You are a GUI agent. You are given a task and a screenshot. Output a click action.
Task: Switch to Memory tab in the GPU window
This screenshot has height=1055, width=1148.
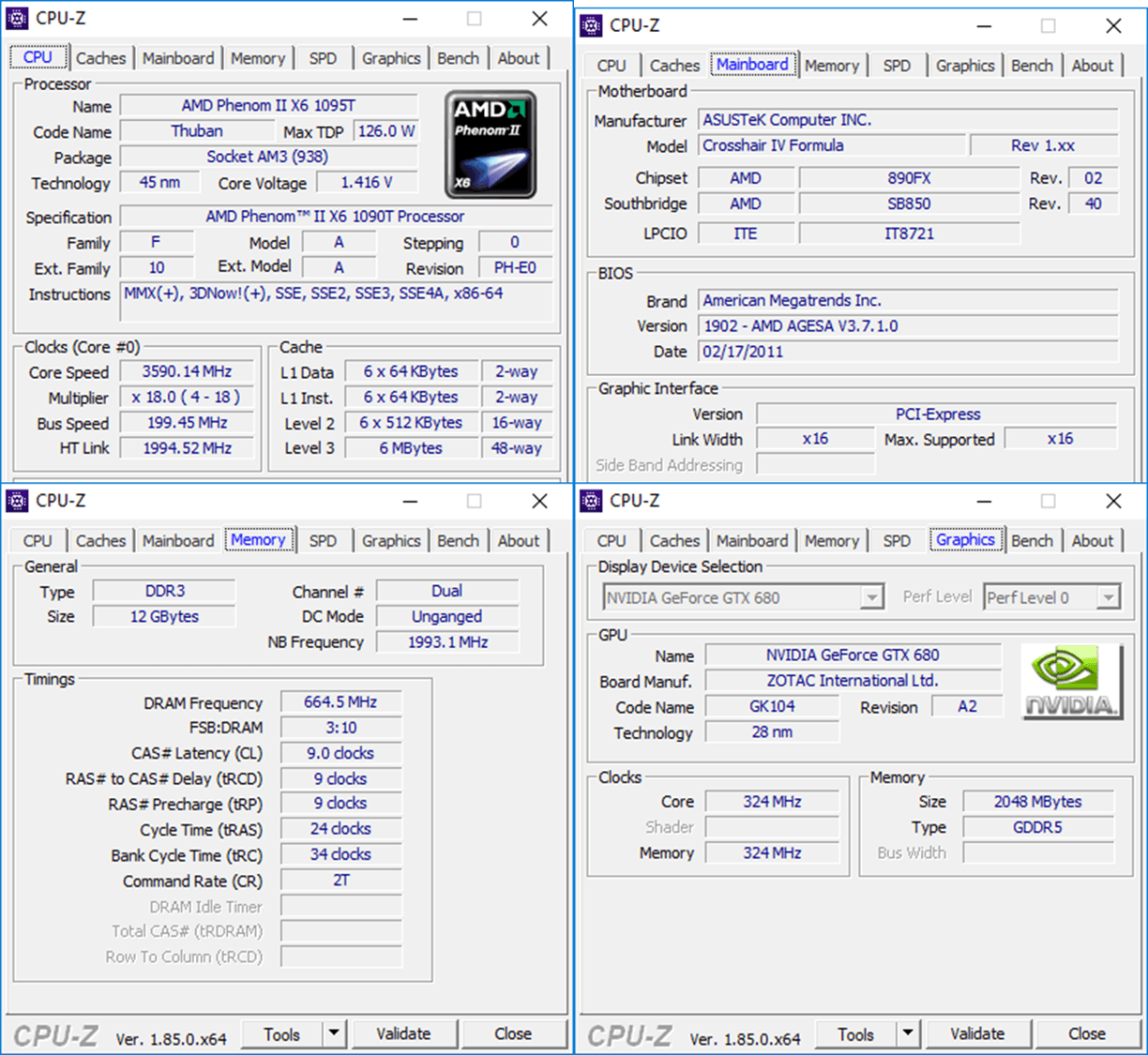click(x=832, y=541)
